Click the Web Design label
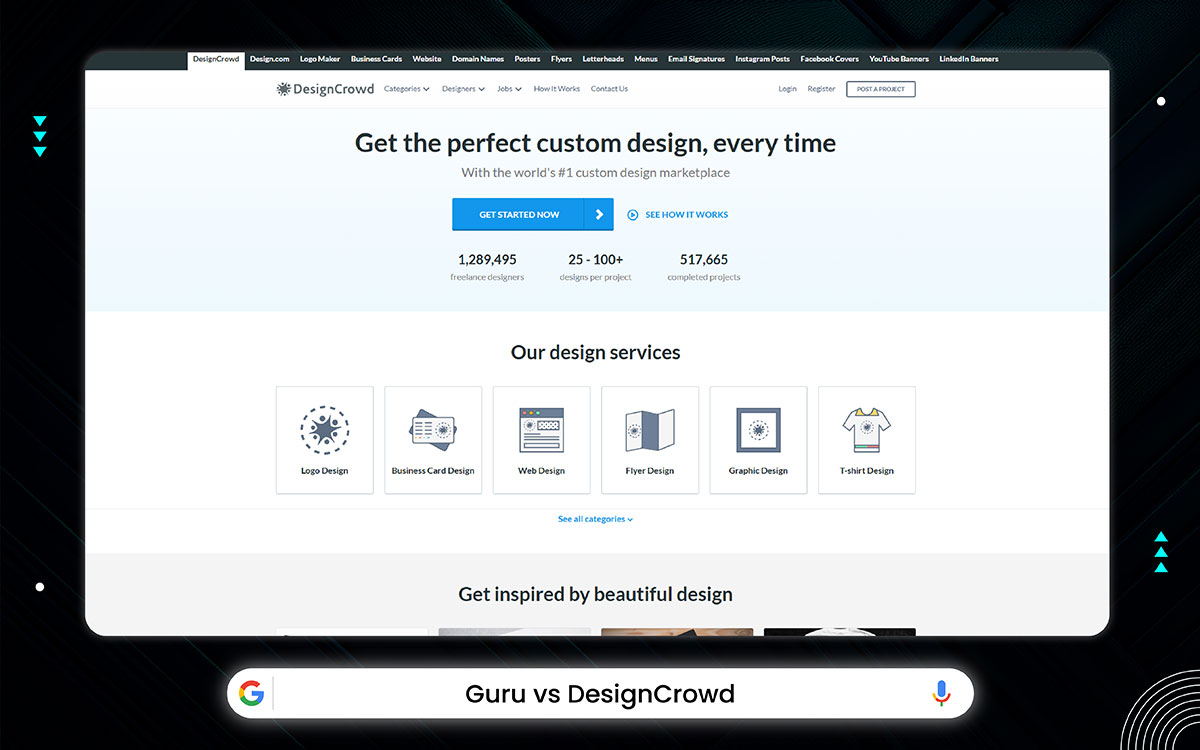This screenshot has width=1200, height=750. pos(541,471)
